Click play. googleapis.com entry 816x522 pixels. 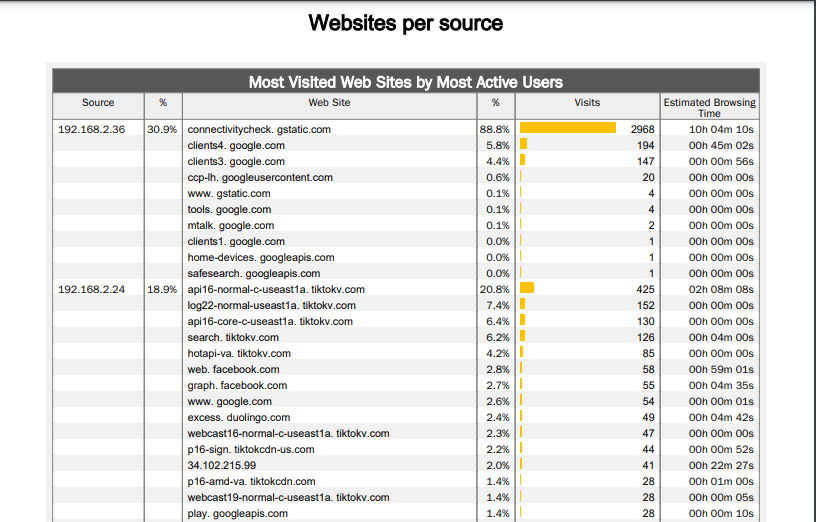pyautogui.click(x=237, y=514)
